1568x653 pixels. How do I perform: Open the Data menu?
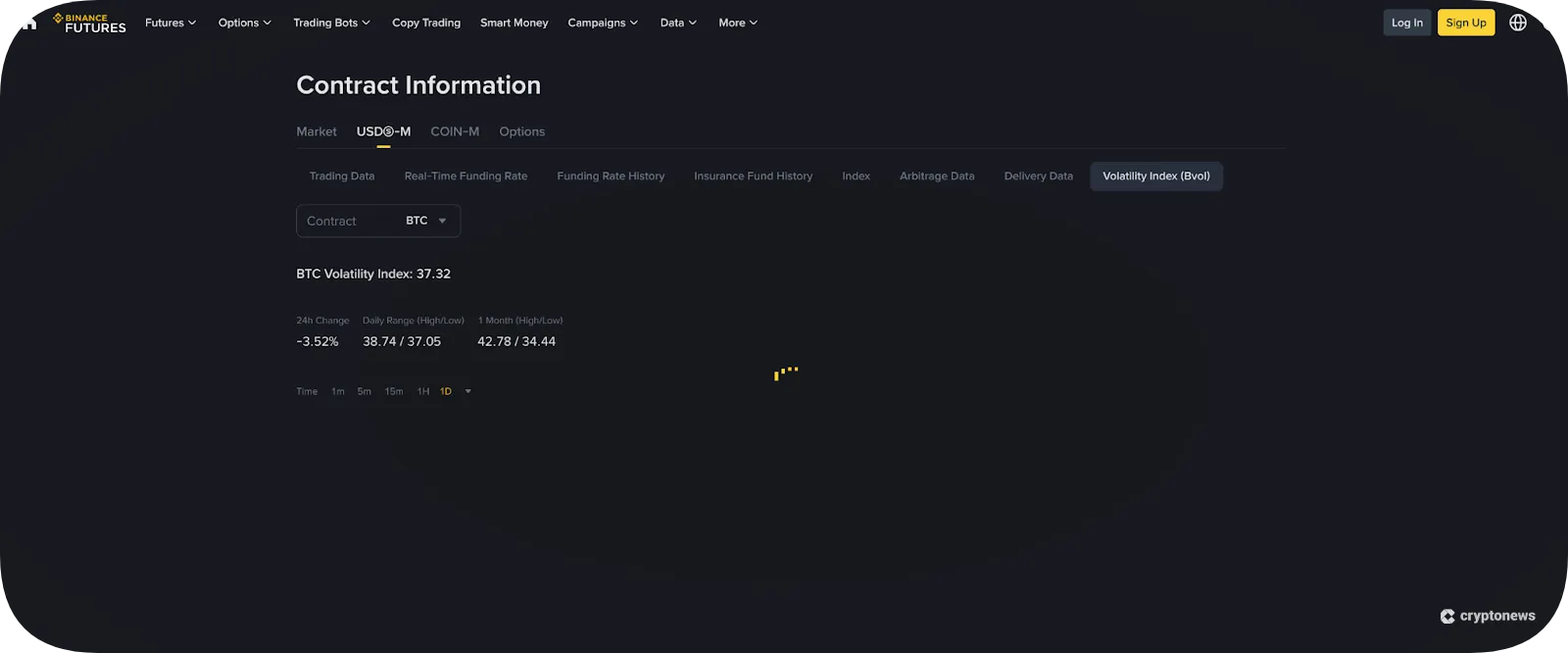pos(678,23)
